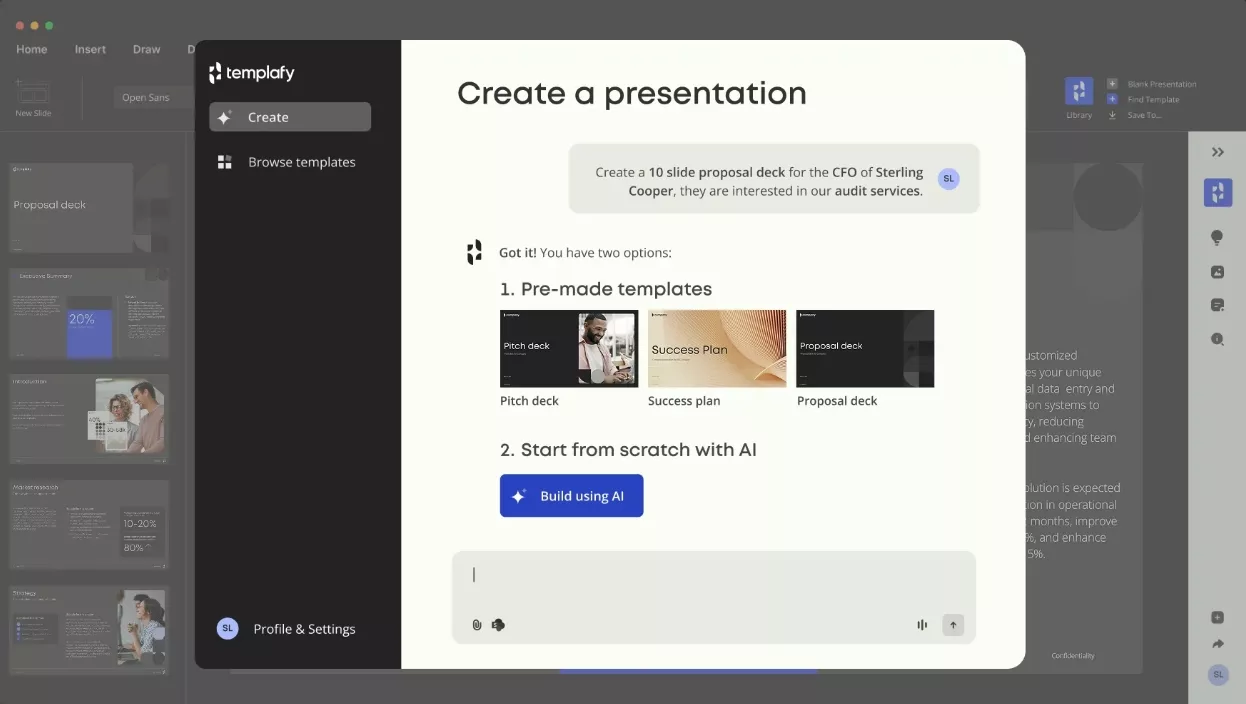Open the image assets icon in right sidebar
The height and width of the screenshot is (704, 1246).
[x=1217, y=271]
